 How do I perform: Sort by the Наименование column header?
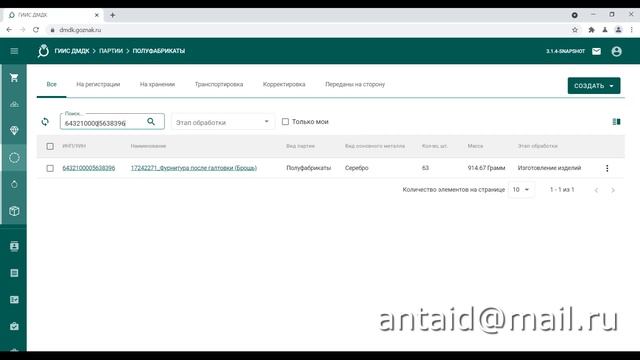coord(148,146)
